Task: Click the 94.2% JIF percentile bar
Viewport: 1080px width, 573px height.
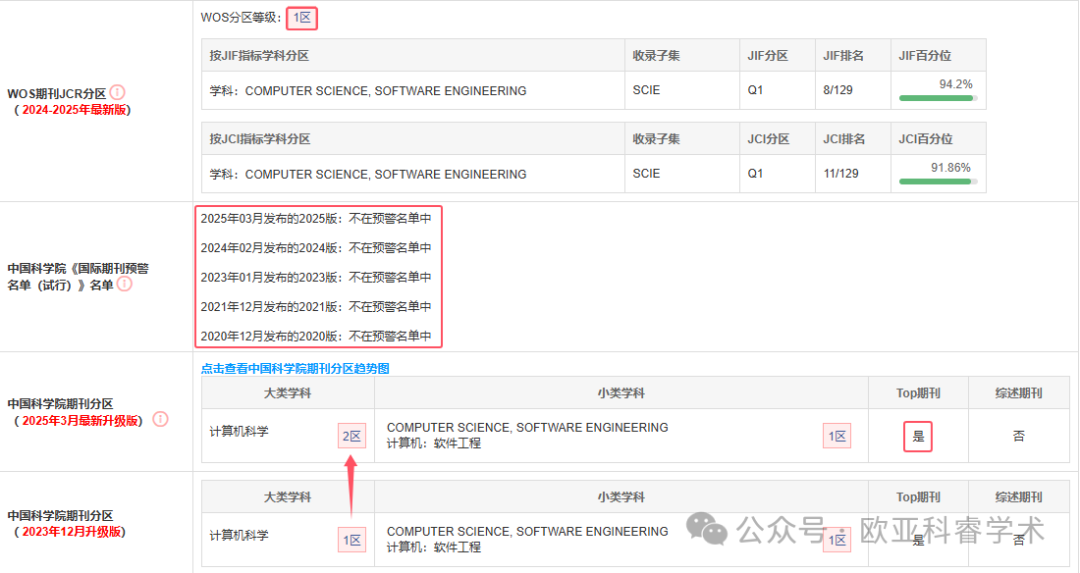Action: click(937, 98)
